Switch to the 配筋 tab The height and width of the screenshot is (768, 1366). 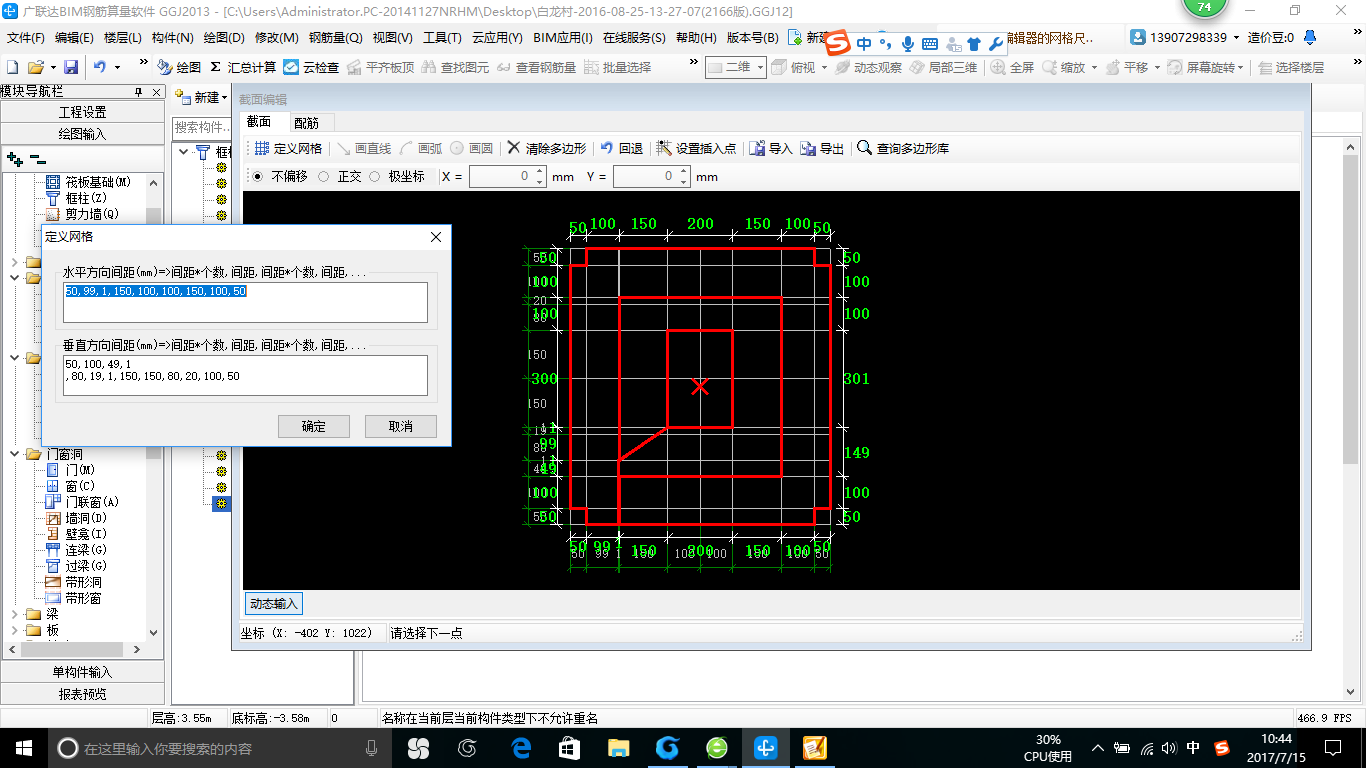click(306, 122)
